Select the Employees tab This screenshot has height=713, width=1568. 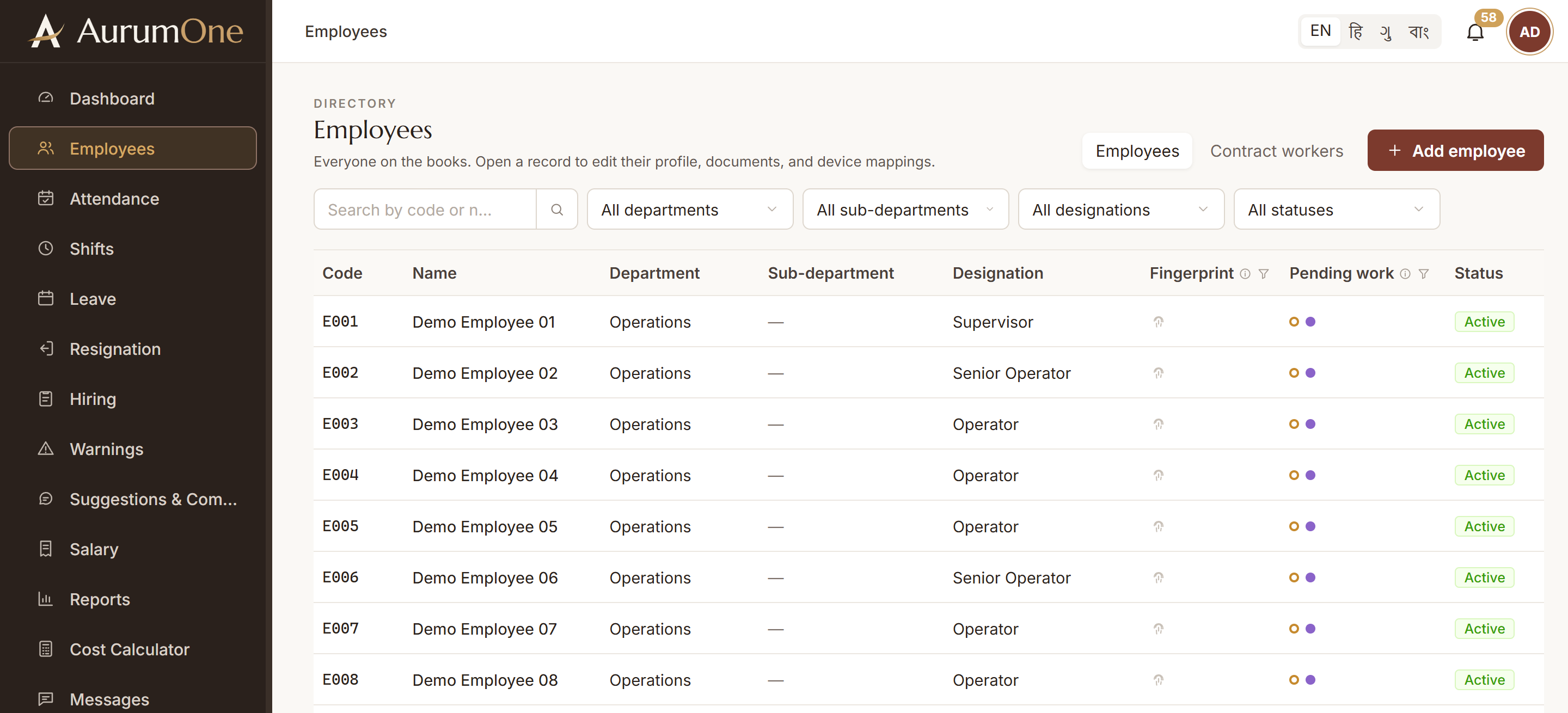coord(1136,151)
